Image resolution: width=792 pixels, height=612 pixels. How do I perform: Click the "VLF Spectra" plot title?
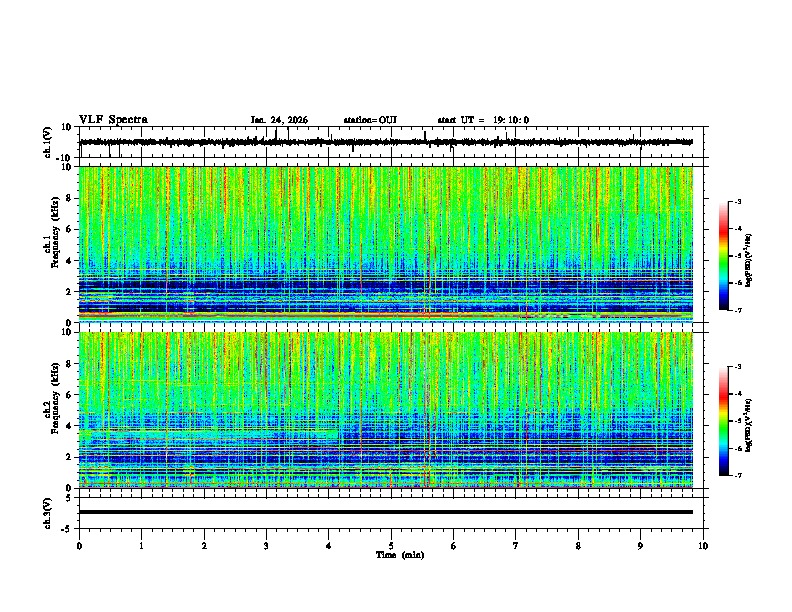click(x=113, y=120)
